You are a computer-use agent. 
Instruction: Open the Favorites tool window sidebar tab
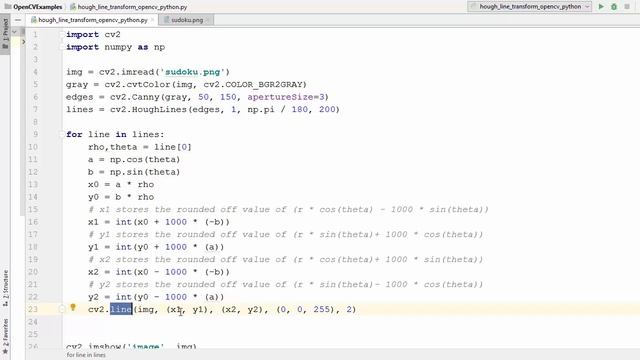pos(5,337)
